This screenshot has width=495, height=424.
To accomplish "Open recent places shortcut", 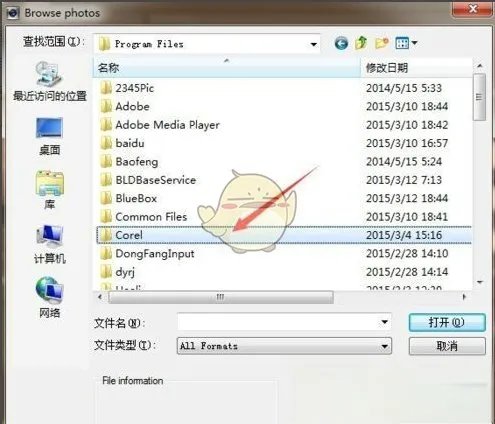I will (x=49, y=81).
